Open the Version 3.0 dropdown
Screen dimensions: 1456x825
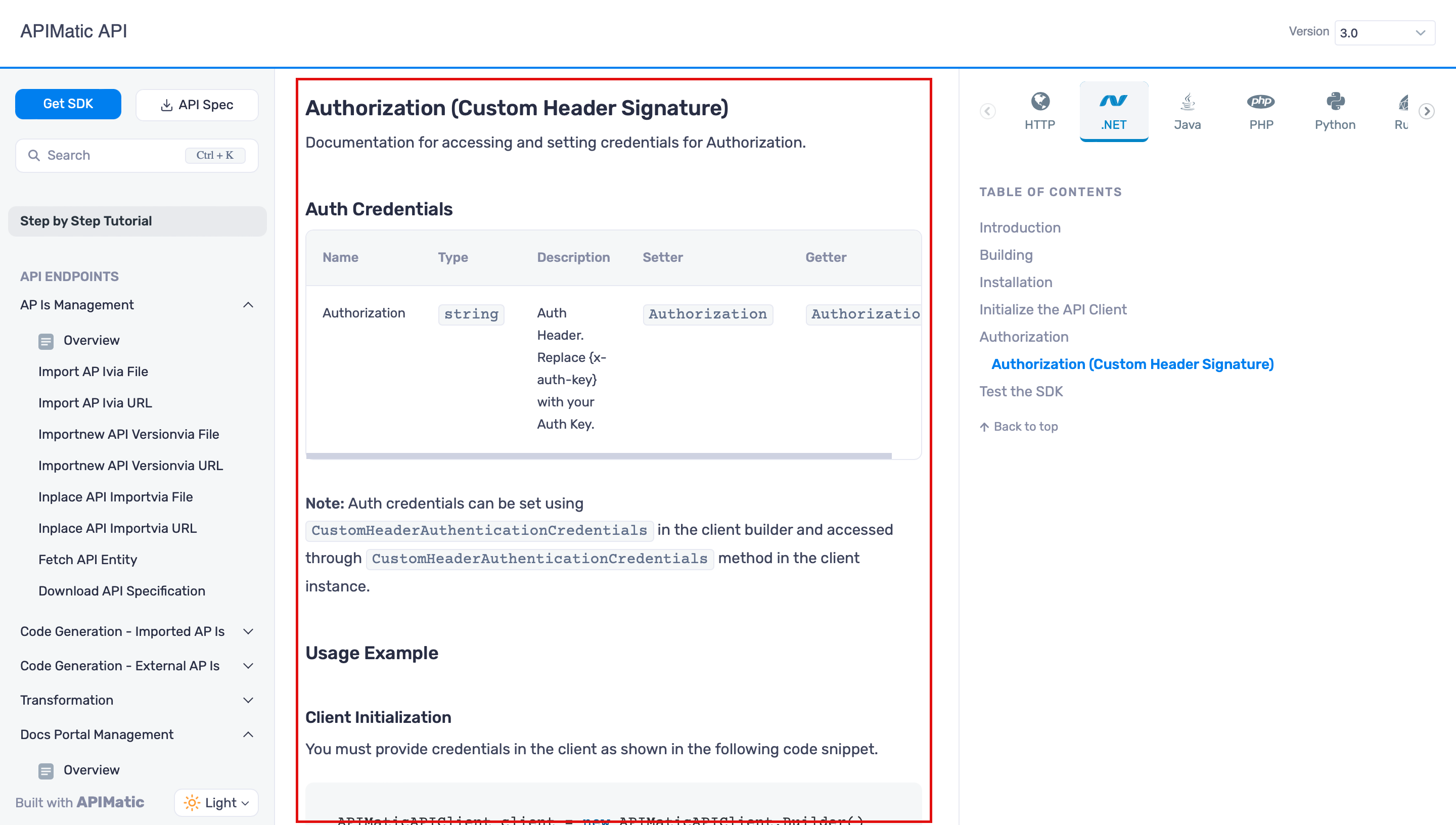(1384, 33)
